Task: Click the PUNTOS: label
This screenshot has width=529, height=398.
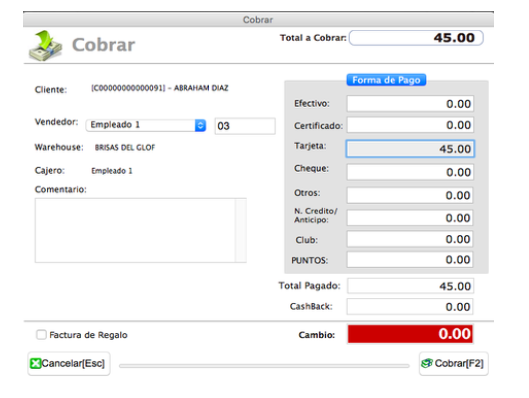Action: [x=310, y=260]
